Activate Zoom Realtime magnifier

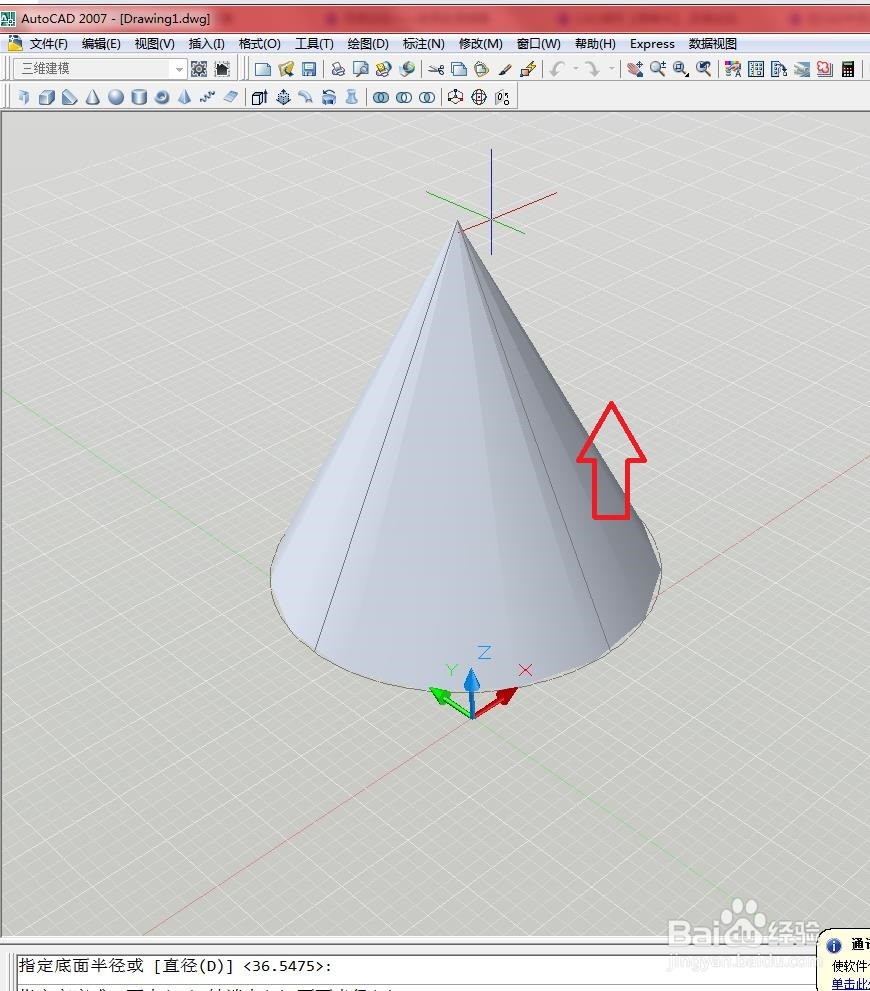click(658, 69)
